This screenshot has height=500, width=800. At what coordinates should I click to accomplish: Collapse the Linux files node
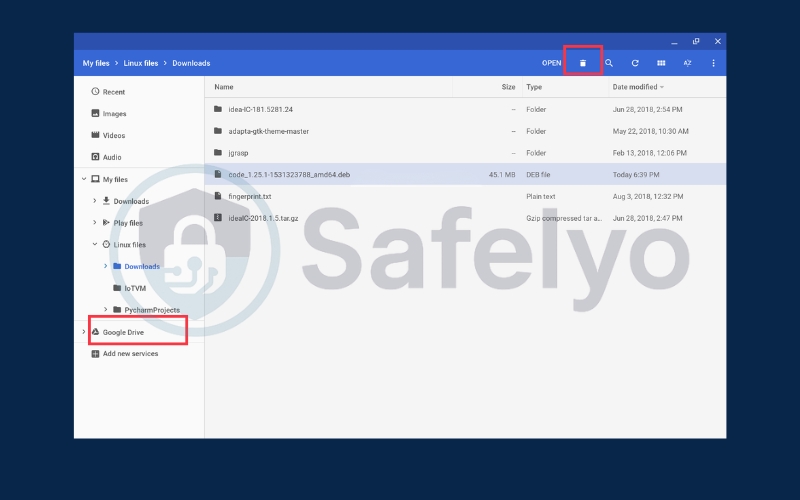[x=94, y=244]
